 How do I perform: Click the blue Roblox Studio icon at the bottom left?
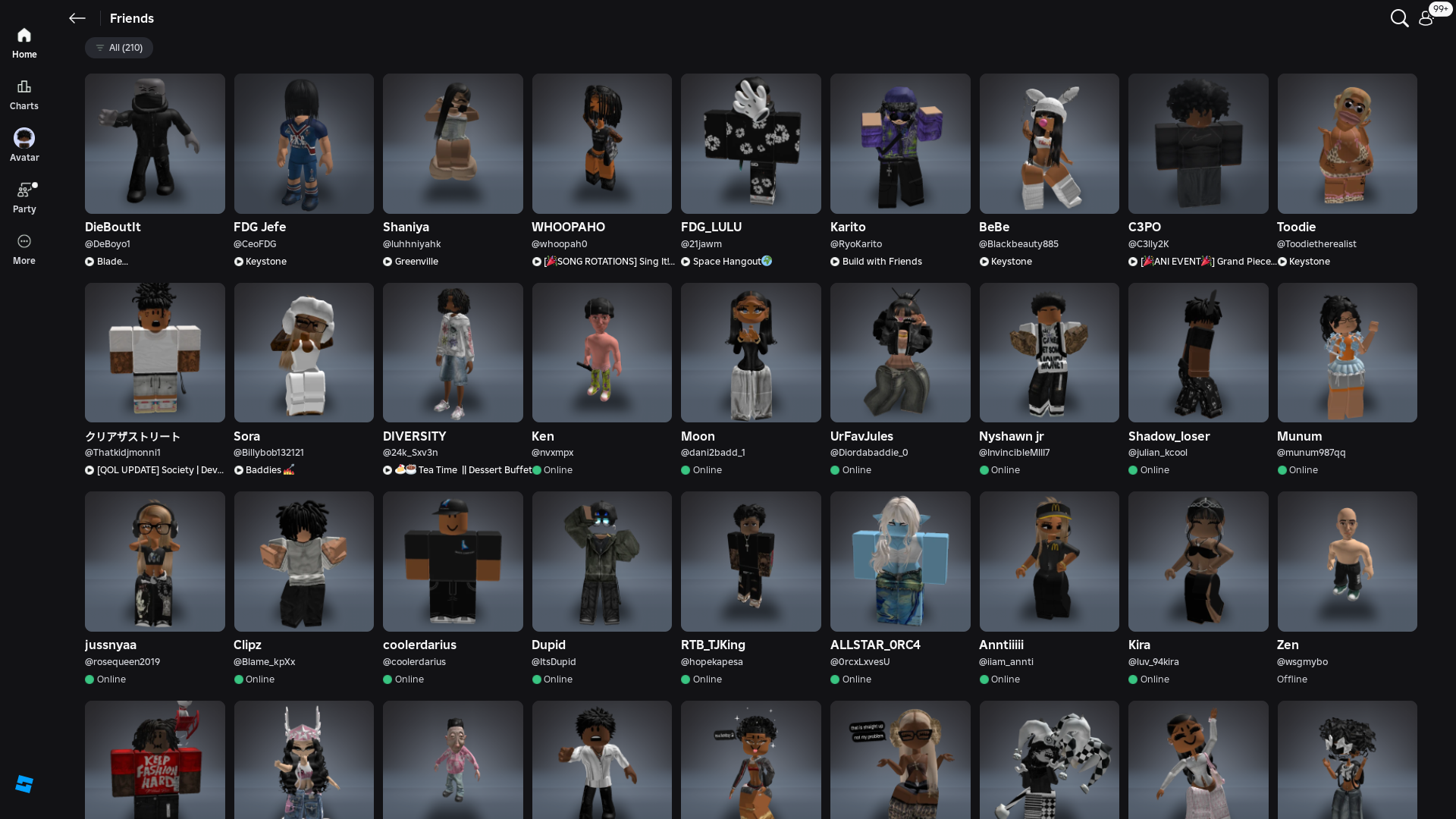click(x=24, y=784)
